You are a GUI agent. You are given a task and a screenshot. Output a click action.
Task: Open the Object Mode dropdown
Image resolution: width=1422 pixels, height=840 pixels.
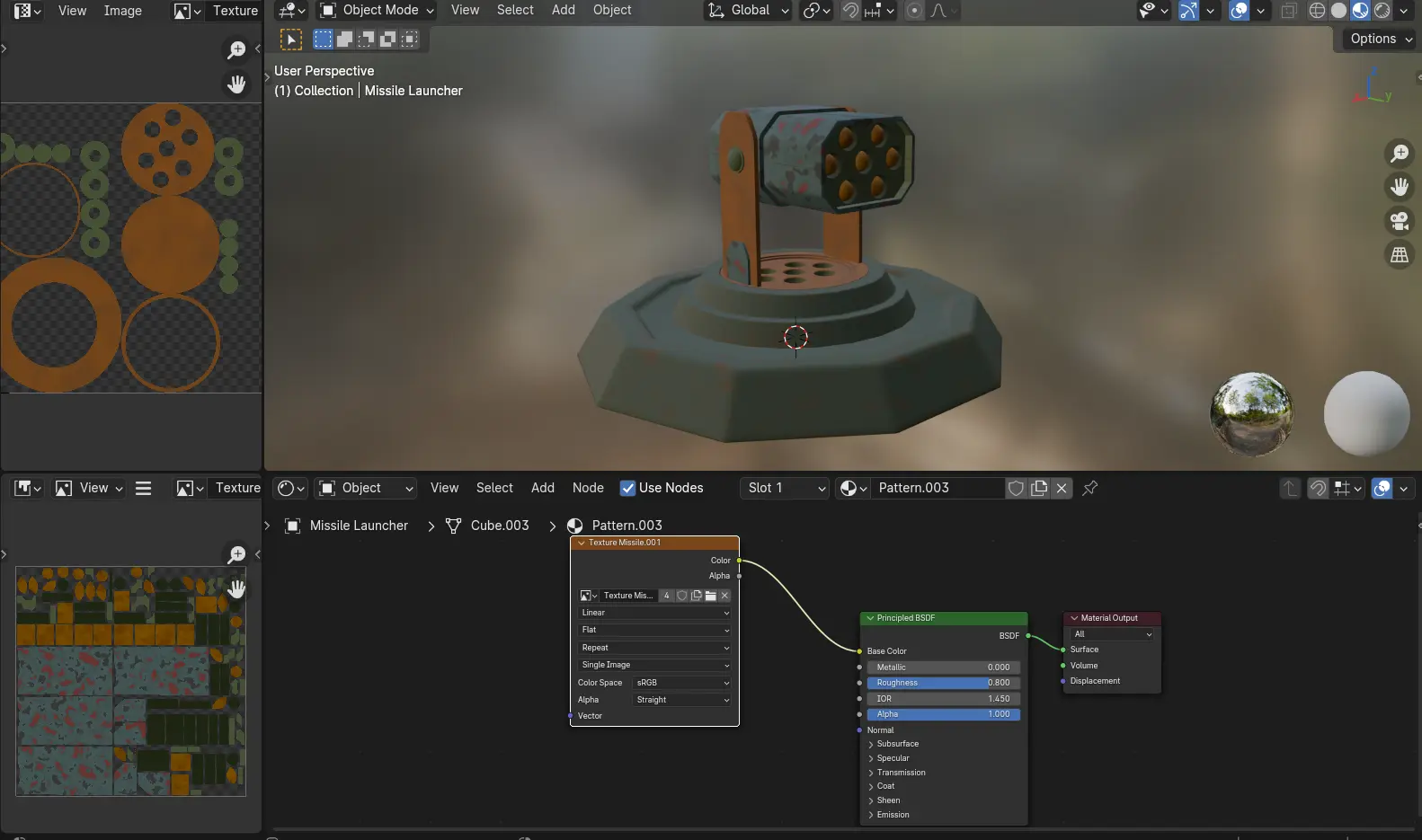click(x=378, y=11)
